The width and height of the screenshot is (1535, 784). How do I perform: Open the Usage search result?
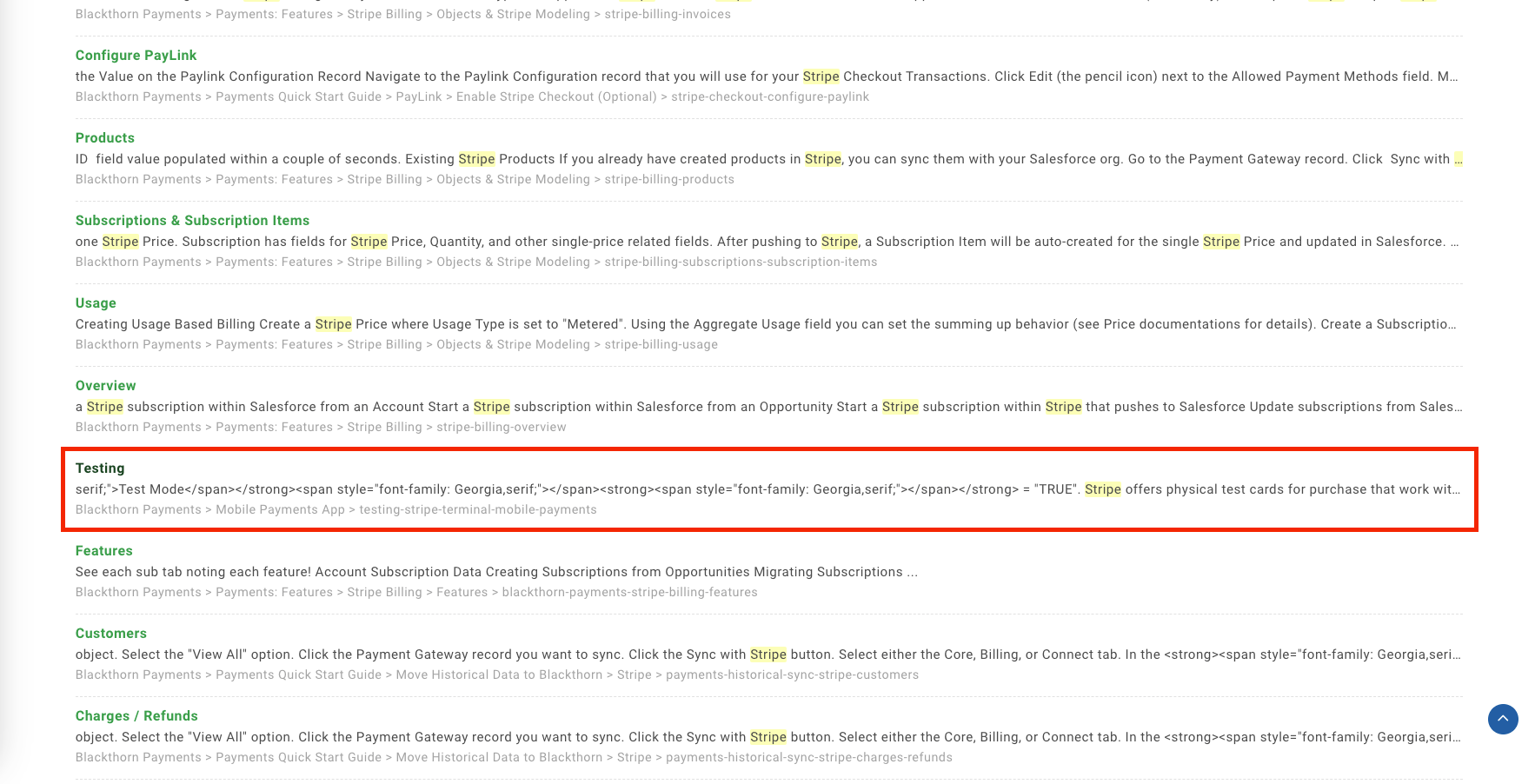click(96, 302)
